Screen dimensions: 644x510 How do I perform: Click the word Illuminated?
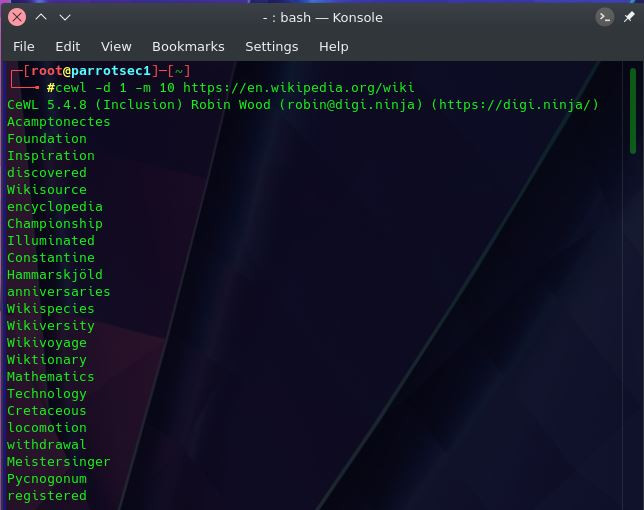51,240
